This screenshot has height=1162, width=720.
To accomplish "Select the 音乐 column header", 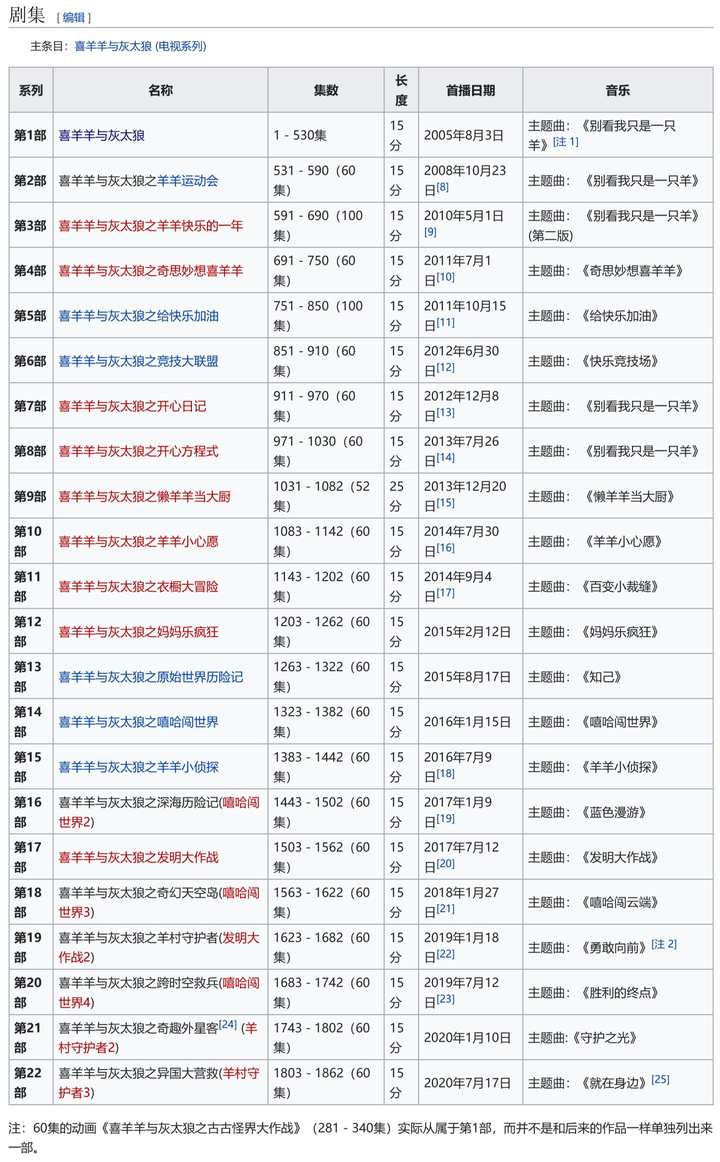I will point(618,90).
